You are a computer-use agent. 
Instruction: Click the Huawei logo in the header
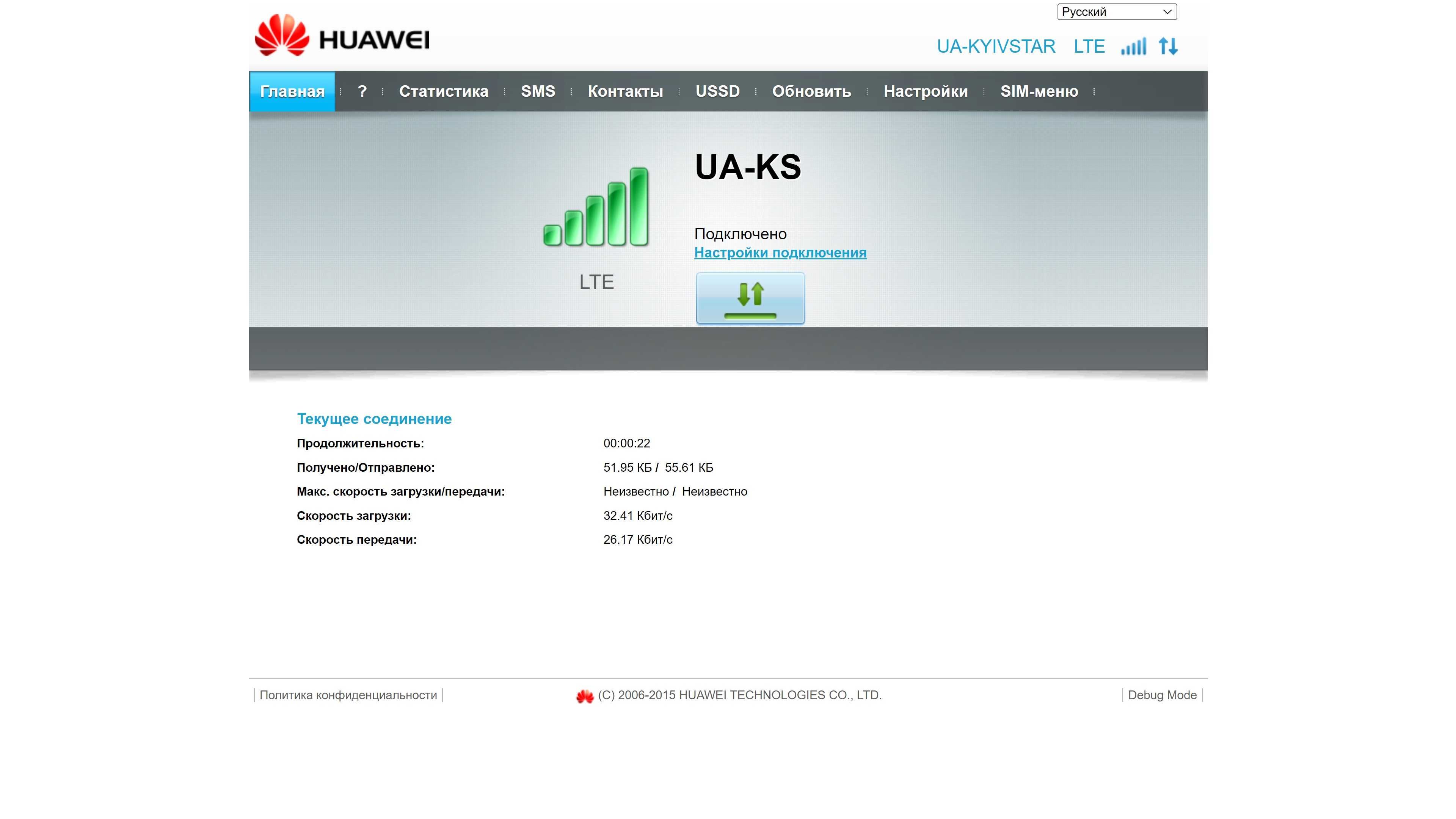pyautogui.click(x=342, y=36)
